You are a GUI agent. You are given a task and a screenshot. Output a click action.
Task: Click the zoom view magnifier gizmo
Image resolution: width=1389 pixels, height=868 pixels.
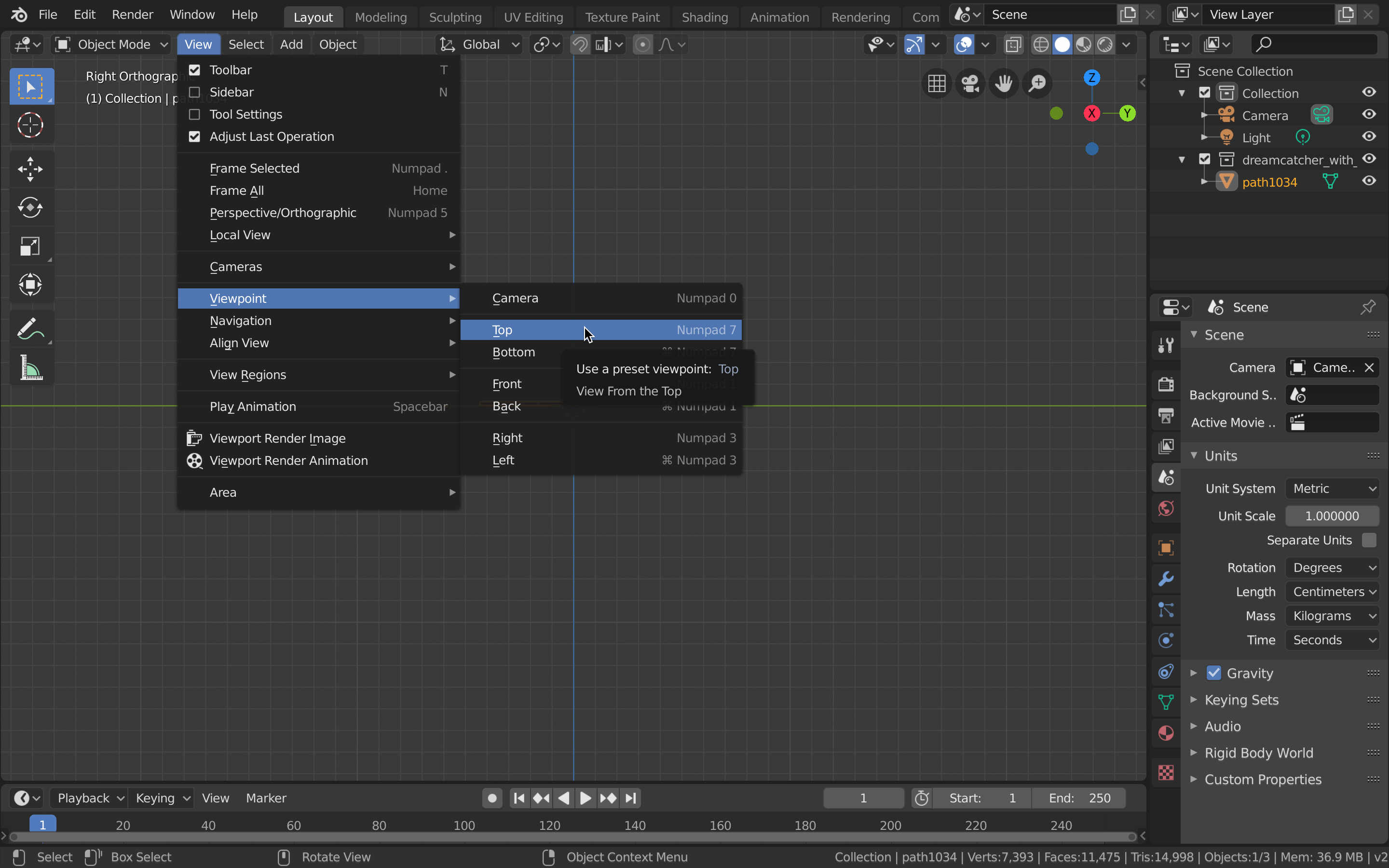click(x=1037, y=84)
